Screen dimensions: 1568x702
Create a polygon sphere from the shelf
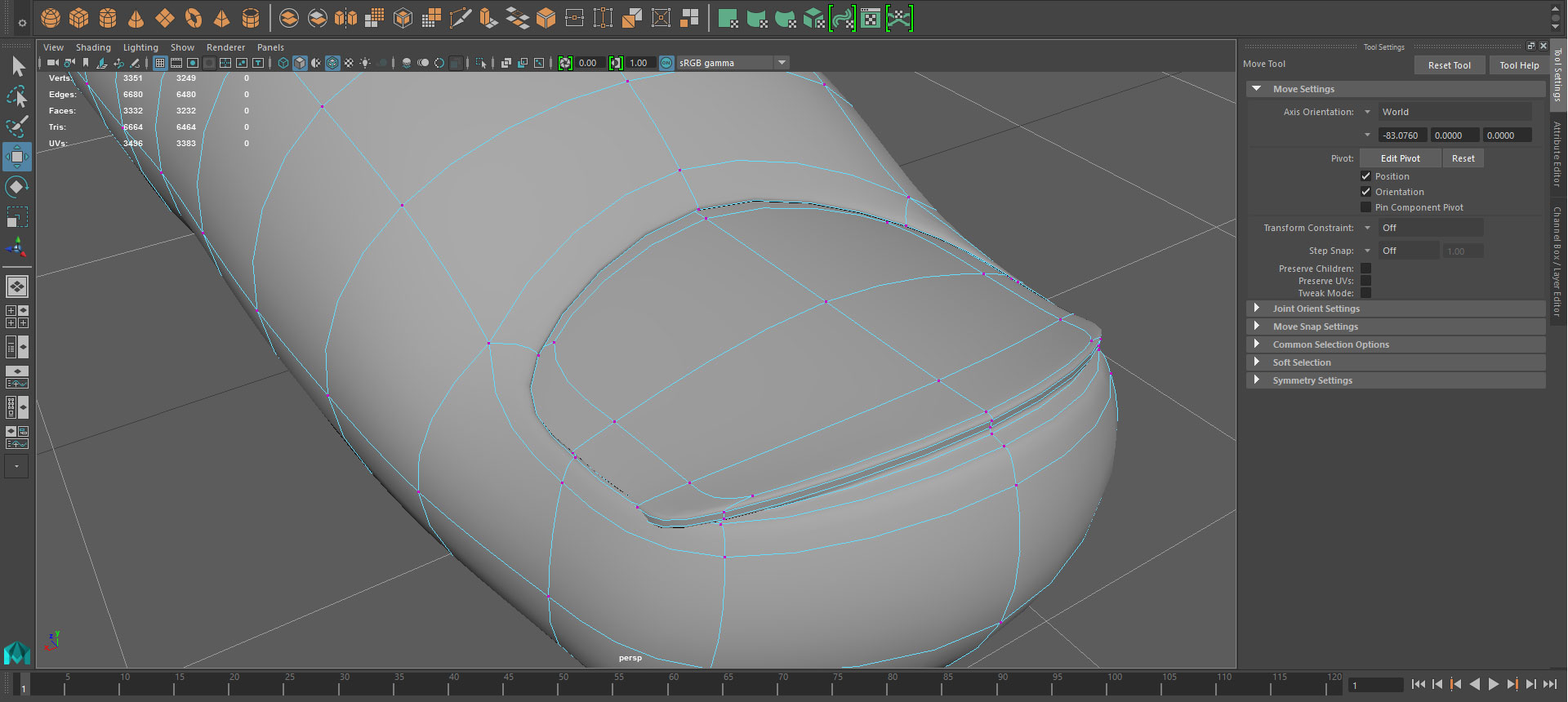coord(51,18)
